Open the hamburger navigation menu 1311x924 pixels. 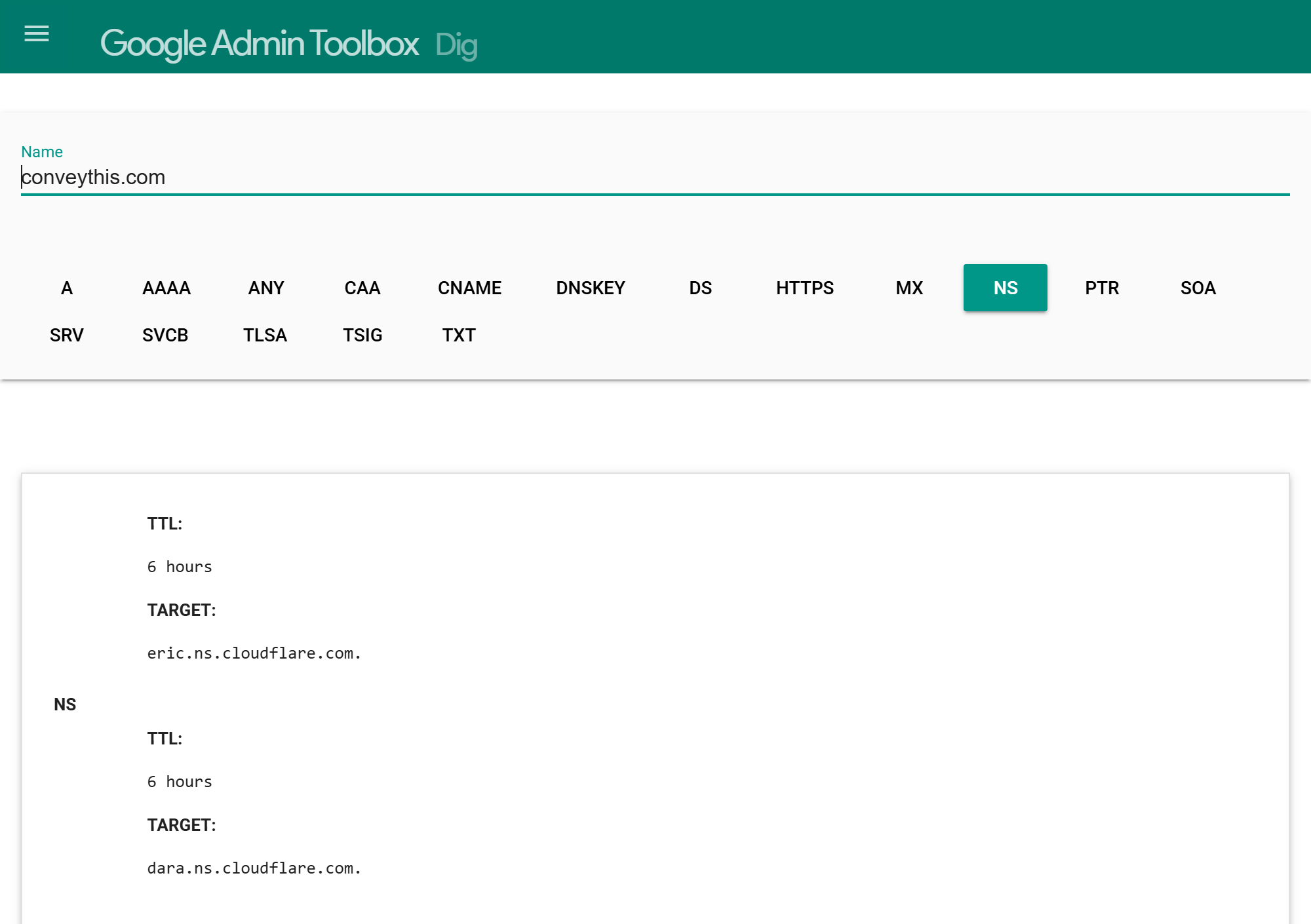[37, 33]
